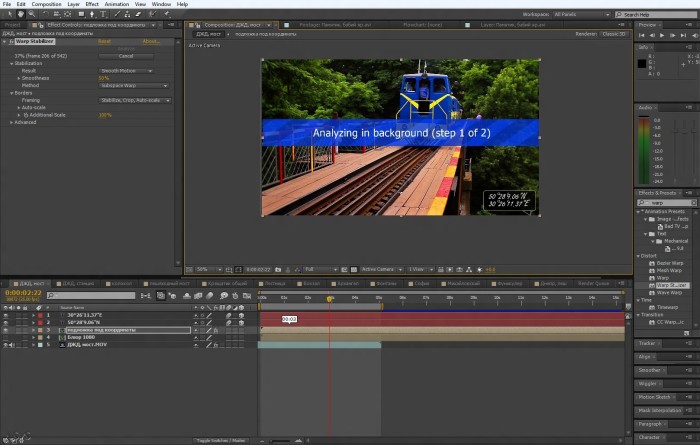
Task: Enable motion blur for timeline layers
Action: (209, 295)
